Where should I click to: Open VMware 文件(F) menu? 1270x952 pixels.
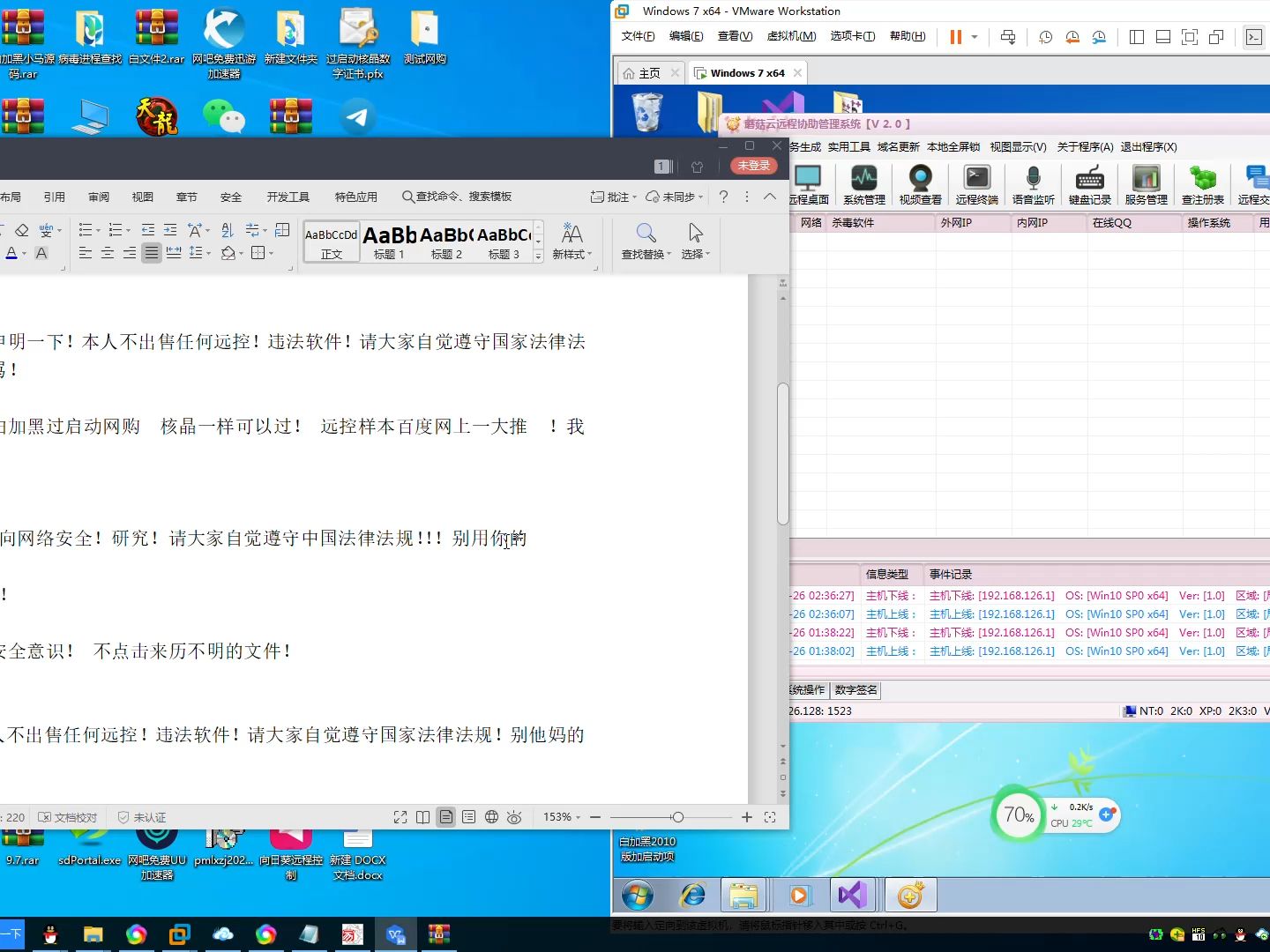(x=638, y=36)
